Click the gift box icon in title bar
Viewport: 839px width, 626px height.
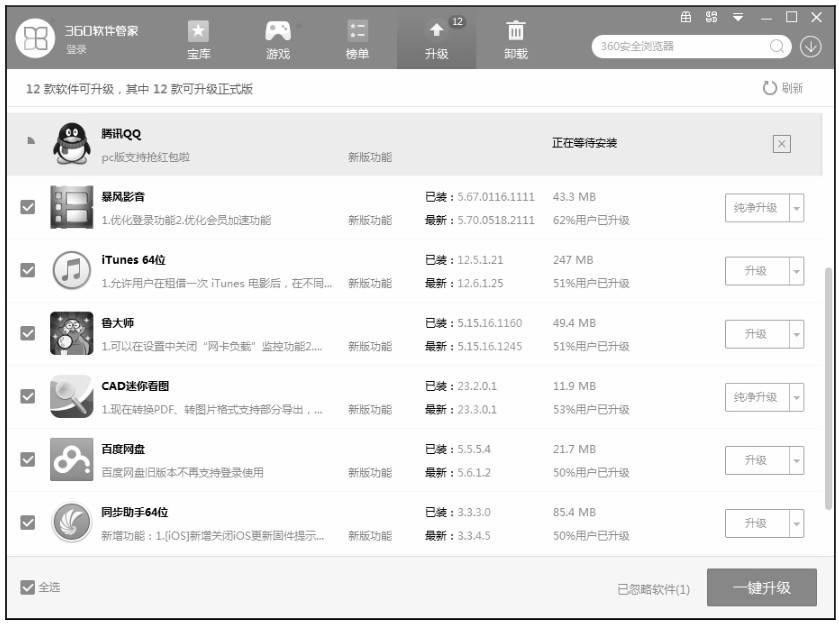click(x=685, y=17)
